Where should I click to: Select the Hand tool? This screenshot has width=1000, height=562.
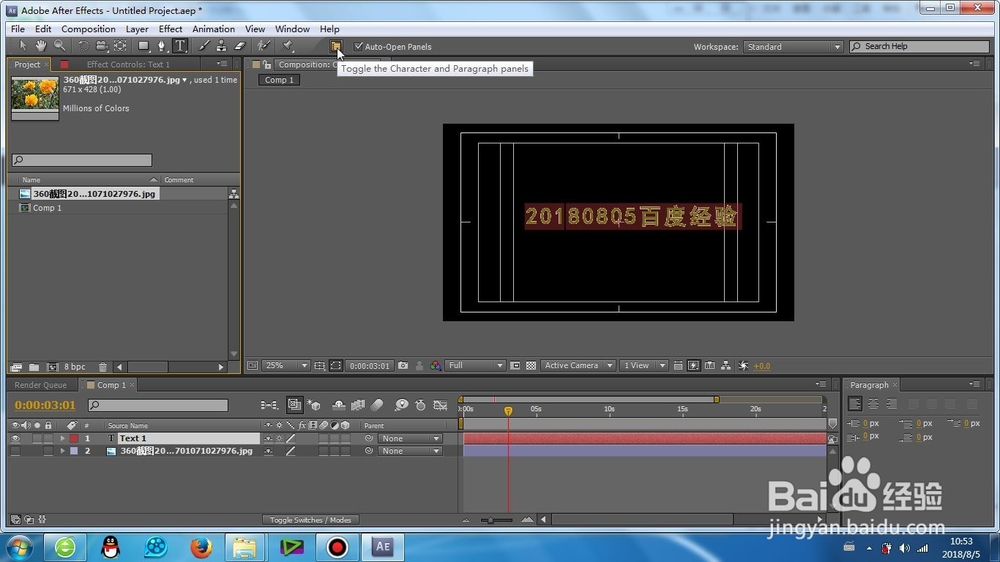pos(41,46)
